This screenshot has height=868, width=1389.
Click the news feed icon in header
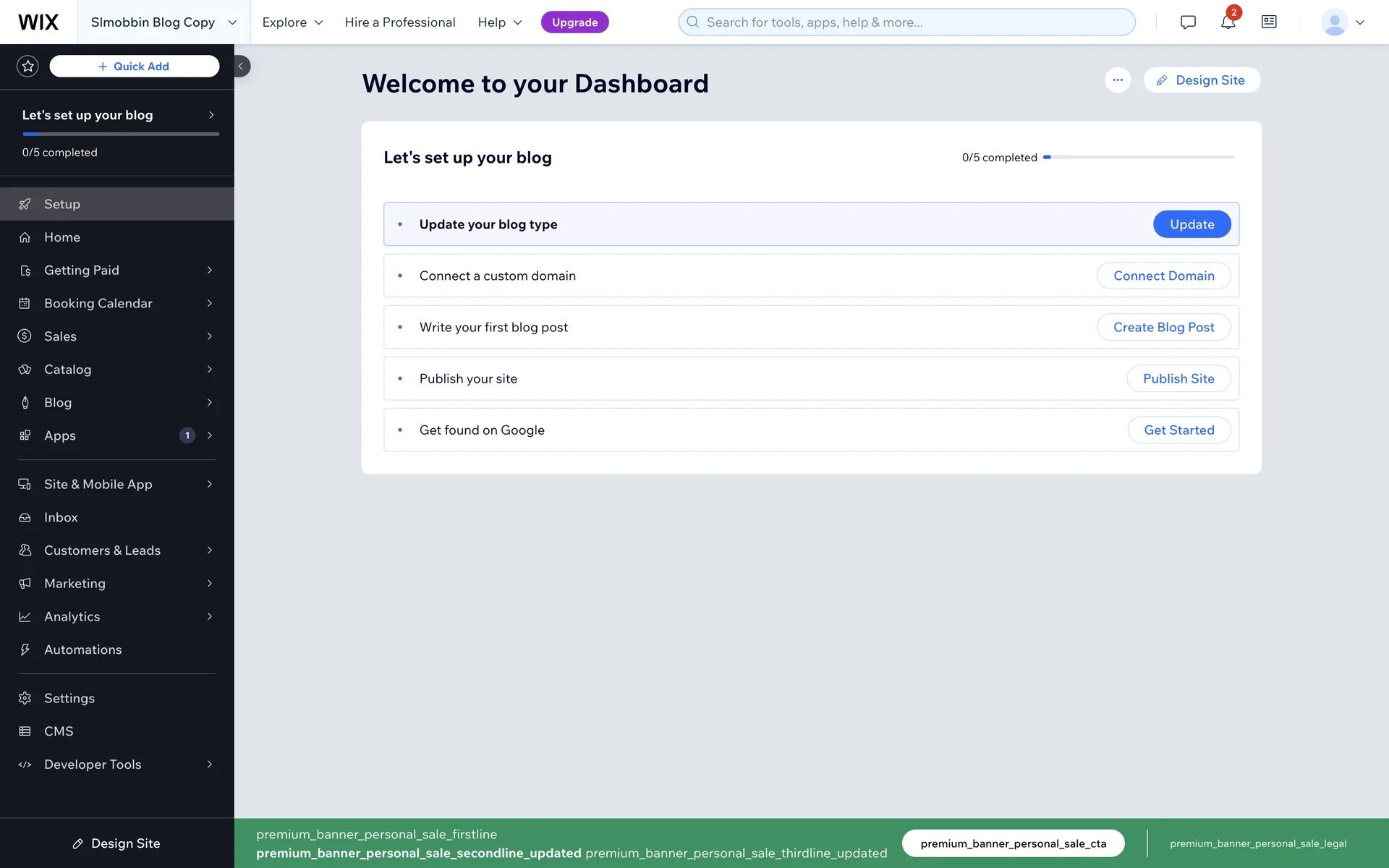pyautogui.click(x=1269, y=22)
